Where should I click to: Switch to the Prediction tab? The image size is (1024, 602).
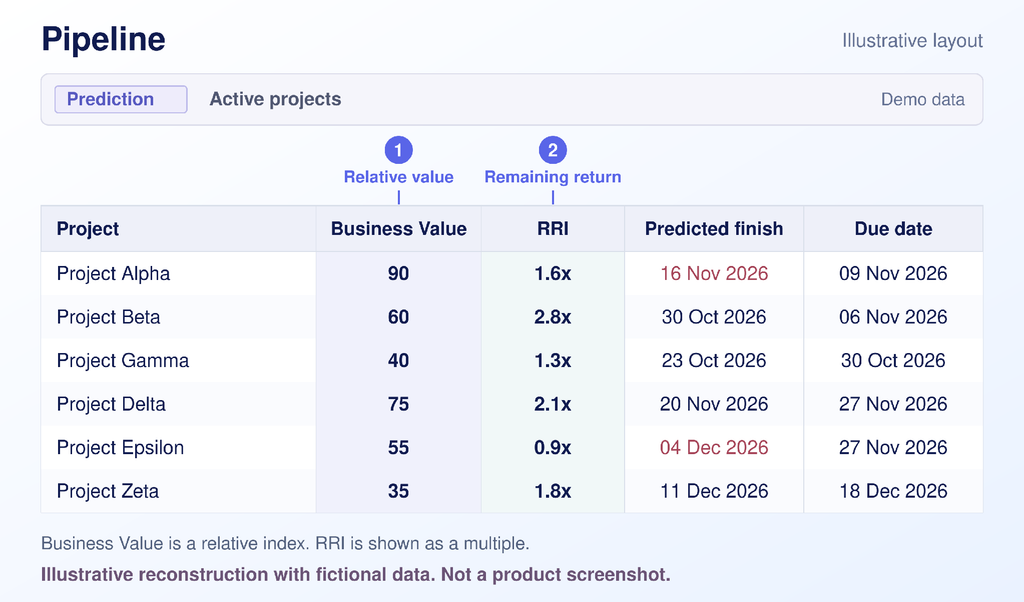121,99
